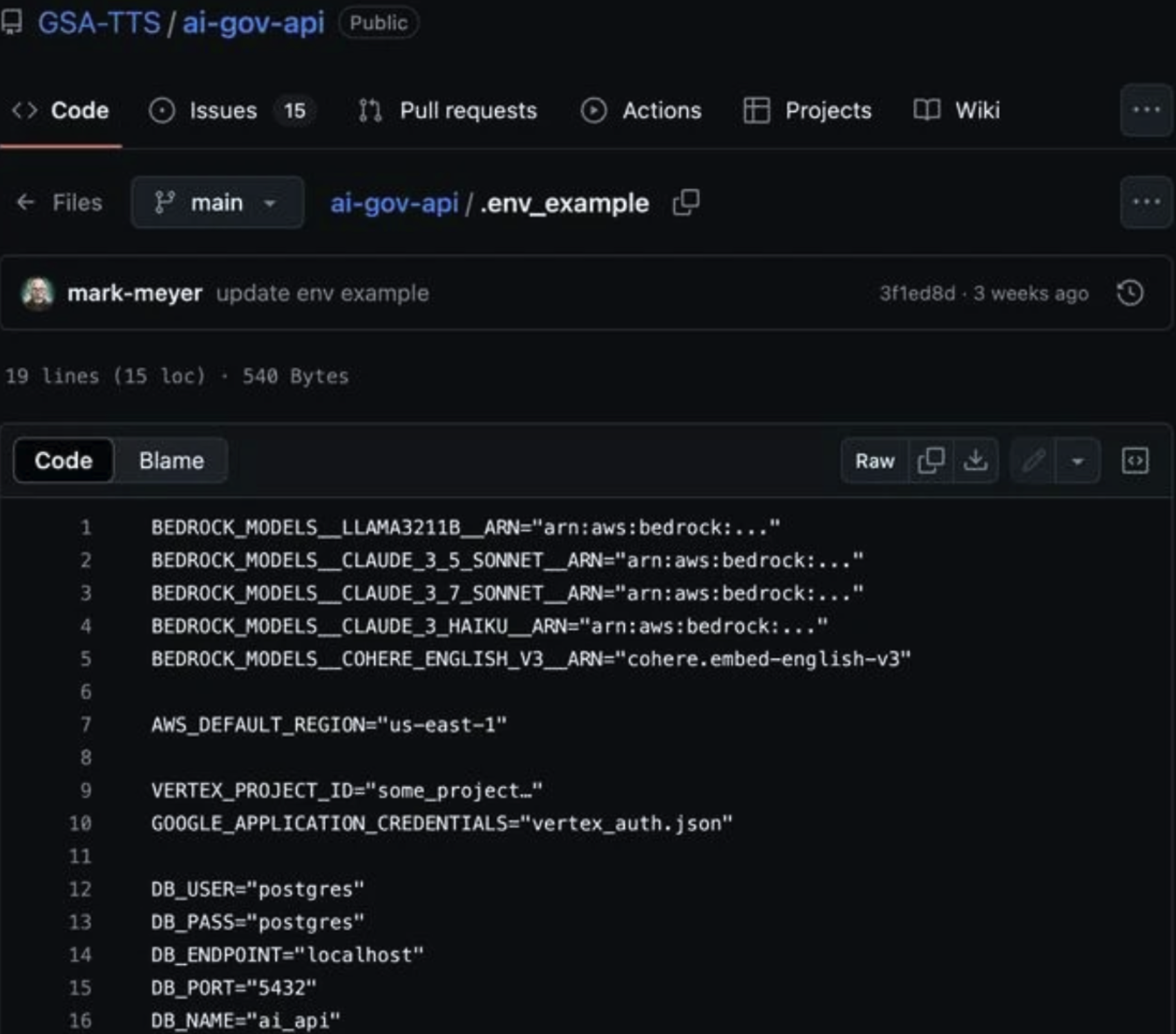This screenshot has width=1176, height=1034.
Task: Click the git branch icon in branch selector
Action: point(164,203)
